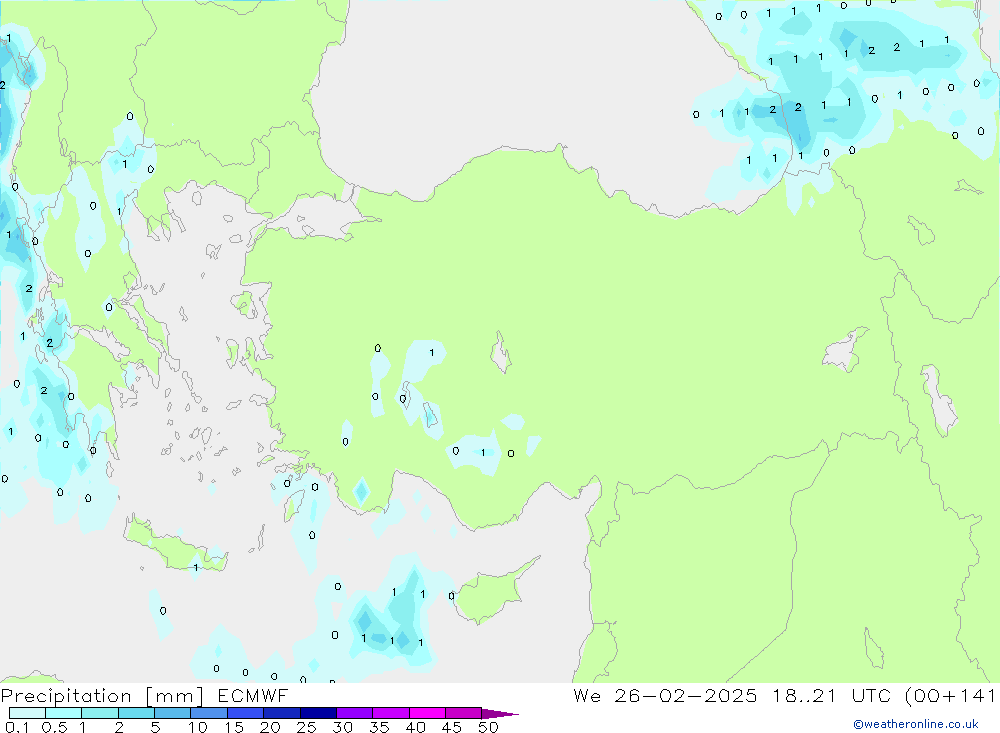1000x733 pixels.
Task: Click the 'ECMWF' model label
Action: (x=253, y=696)
